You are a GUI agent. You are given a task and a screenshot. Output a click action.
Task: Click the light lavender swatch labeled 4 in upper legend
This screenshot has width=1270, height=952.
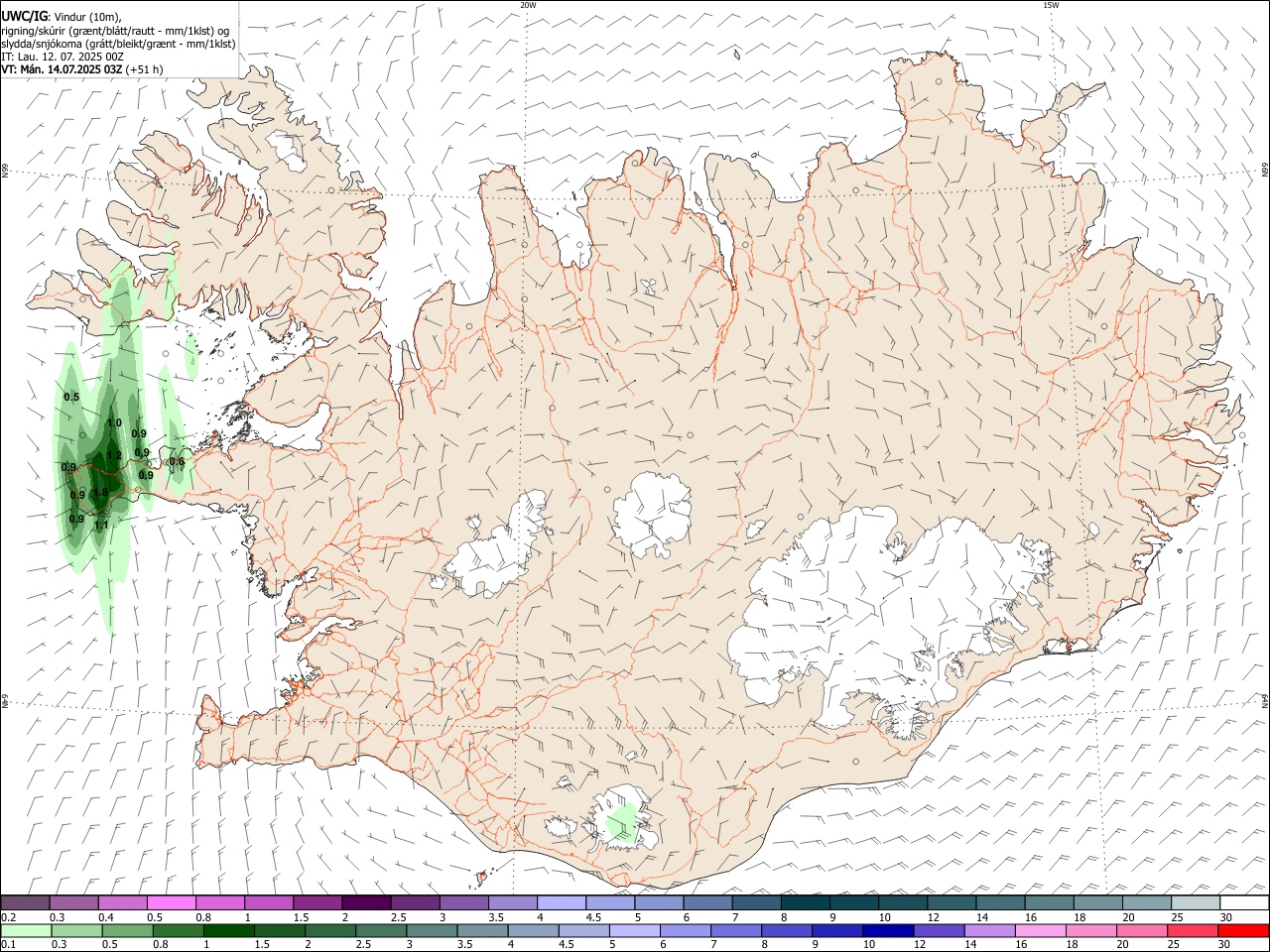[x=561, y=902]
